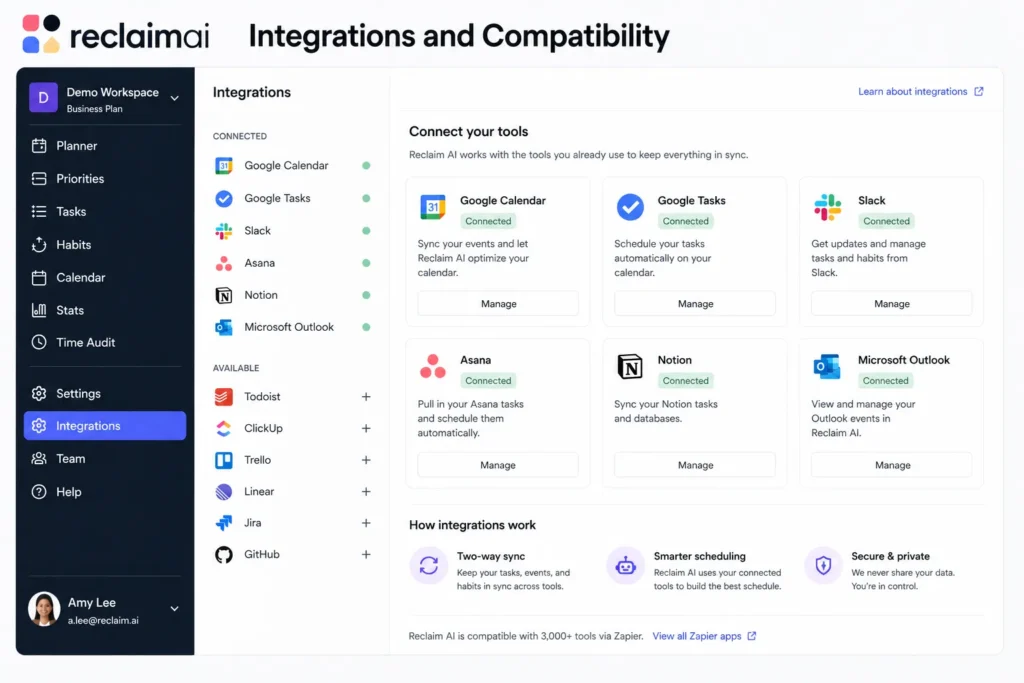
Task: Click green status dot beside Microsoft Outlook
Action: pyautogui.click(x=366, y=327)
